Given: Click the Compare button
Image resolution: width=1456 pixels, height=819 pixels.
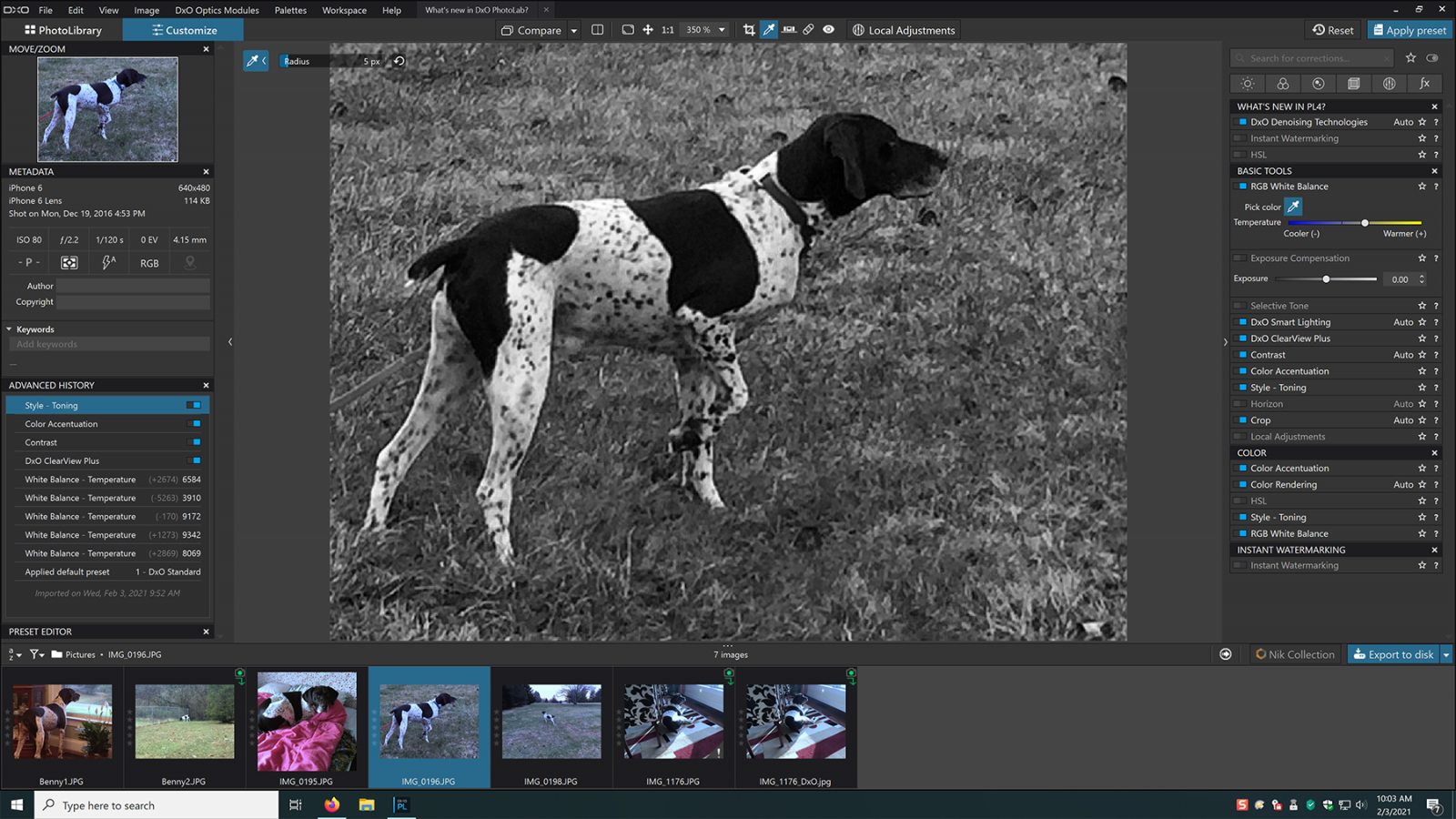Looking at the screenshot, I should (x=531, y=30).
